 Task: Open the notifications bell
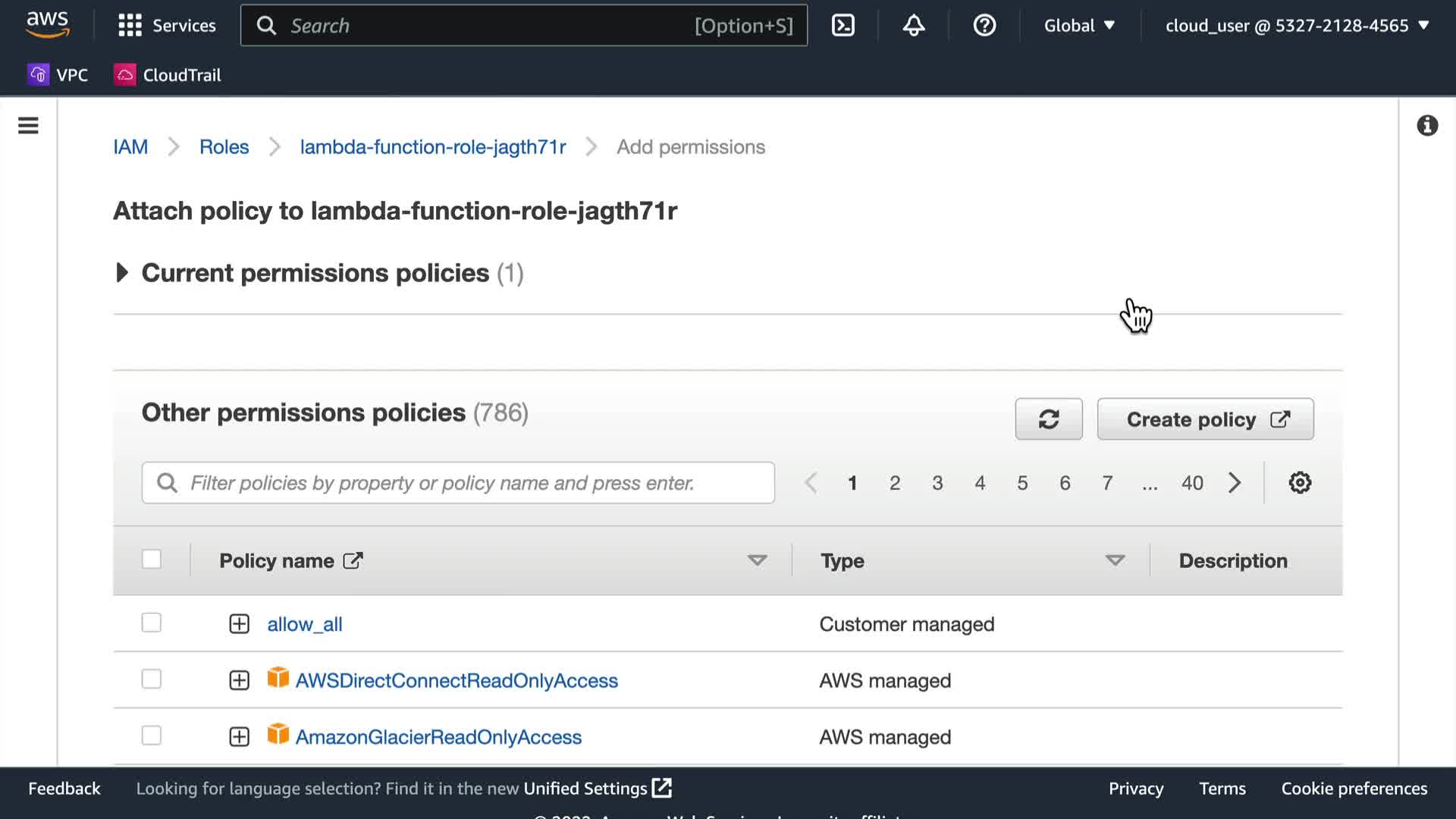913,25
